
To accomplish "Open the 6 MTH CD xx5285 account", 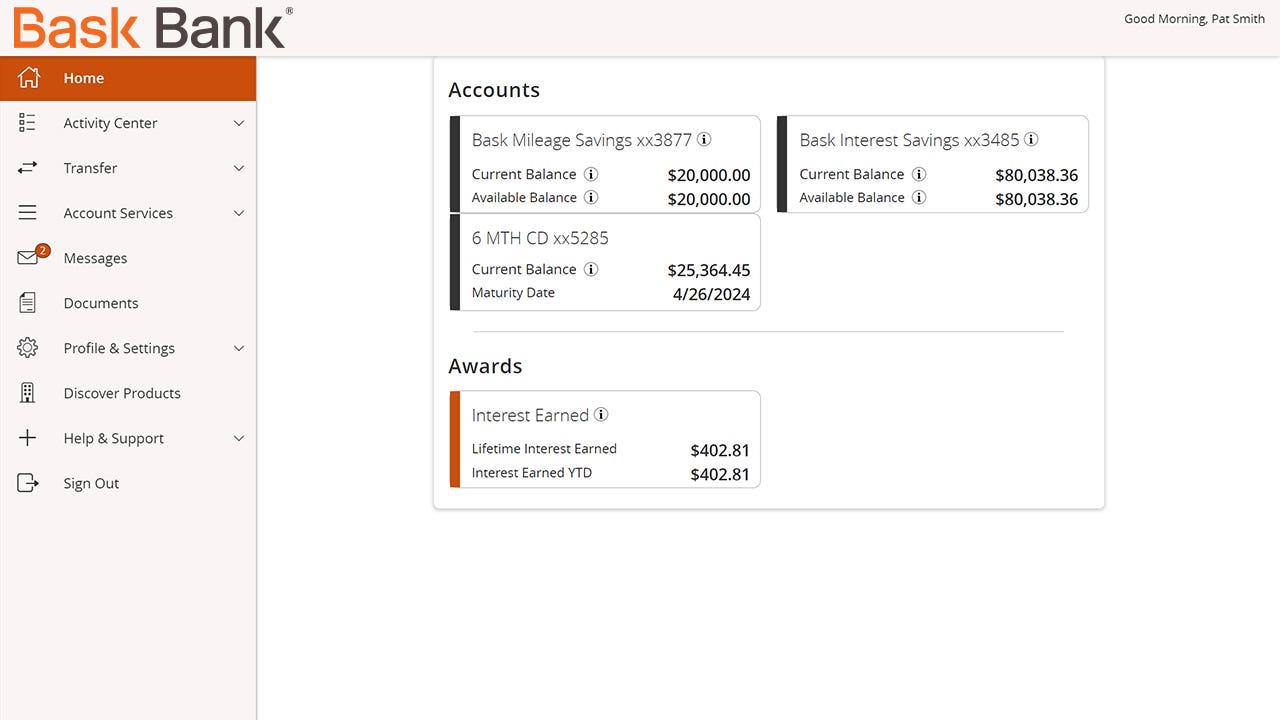I will pos(540,238).
